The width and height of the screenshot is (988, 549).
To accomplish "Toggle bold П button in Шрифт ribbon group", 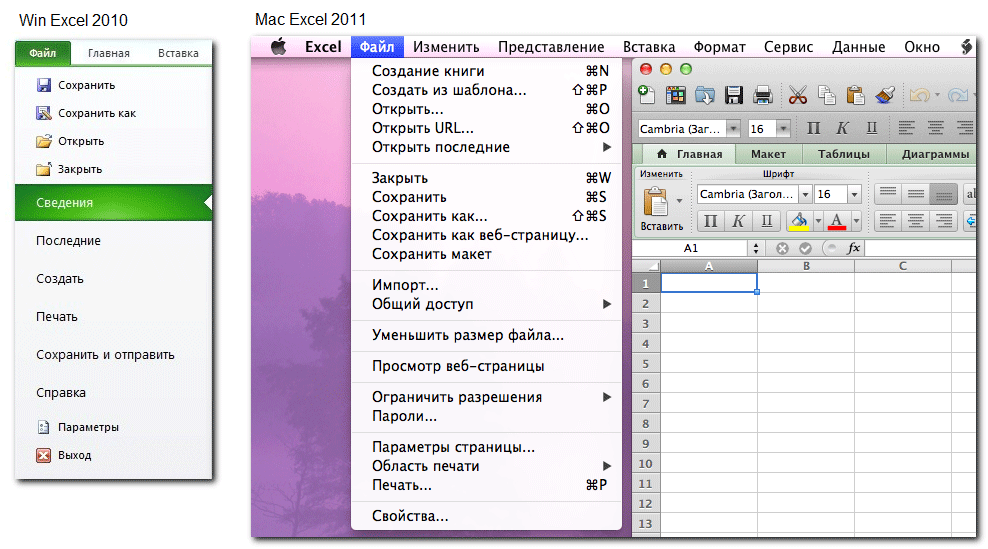I will click(x=710, y=221).
